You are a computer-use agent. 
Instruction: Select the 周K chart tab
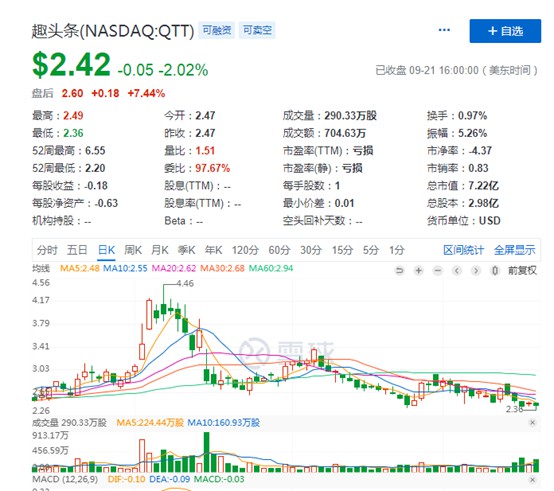coord(133,250)
